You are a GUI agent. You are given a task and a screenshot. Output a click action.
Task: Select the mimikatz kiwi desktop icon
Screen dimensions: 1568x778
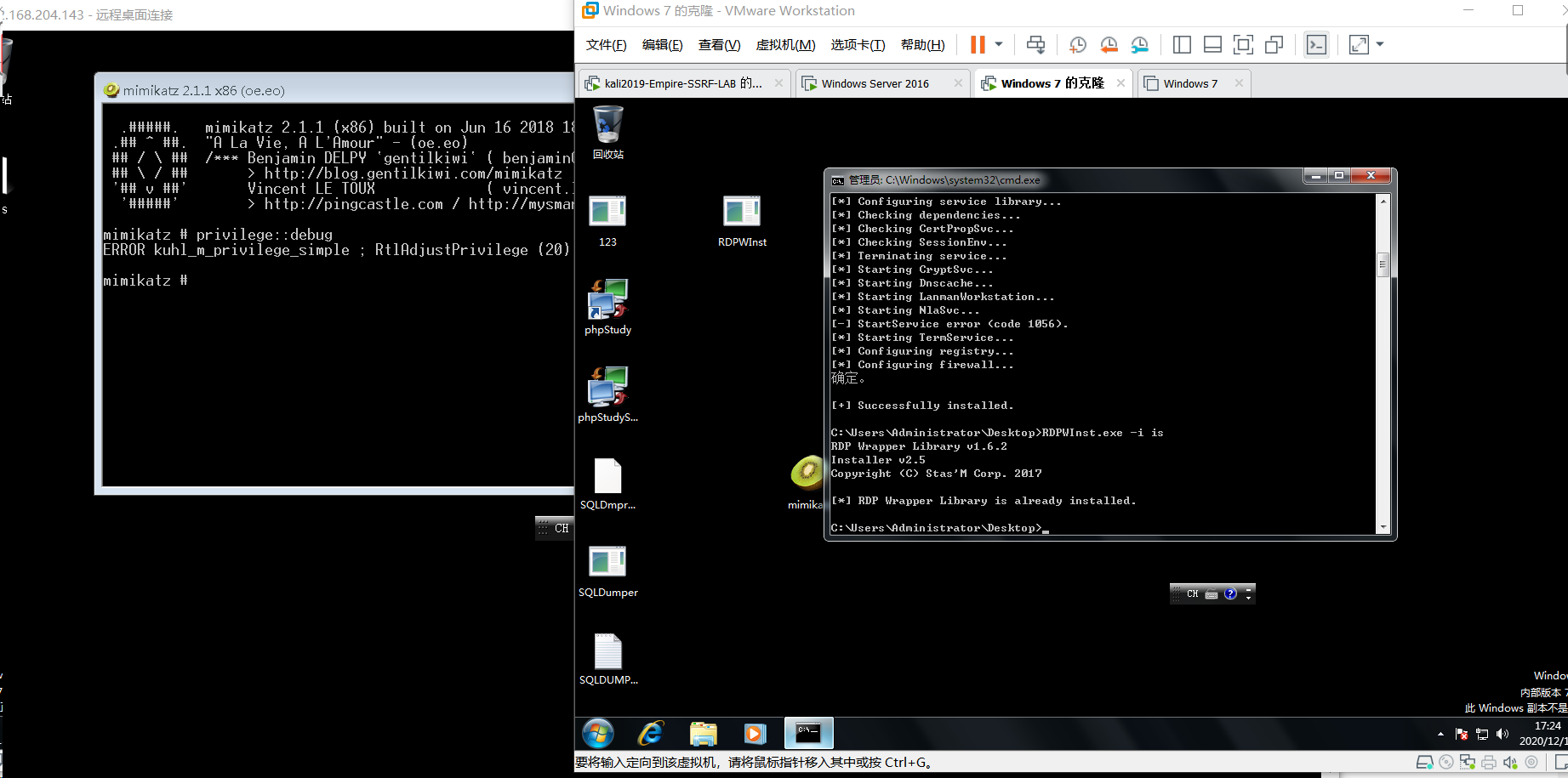click(806, 482)
